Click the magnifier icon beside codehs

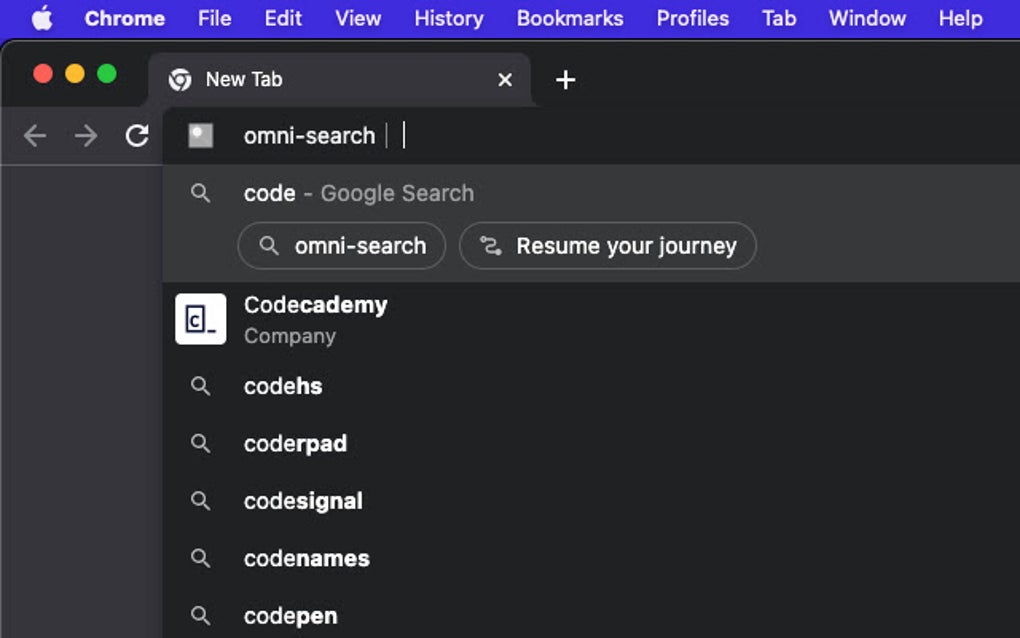point(200,386)
